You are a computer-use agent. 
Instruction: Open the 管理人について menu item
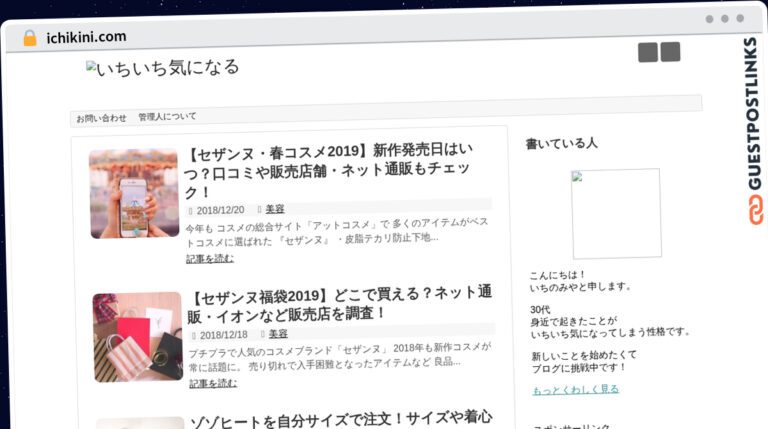(167, 117)
